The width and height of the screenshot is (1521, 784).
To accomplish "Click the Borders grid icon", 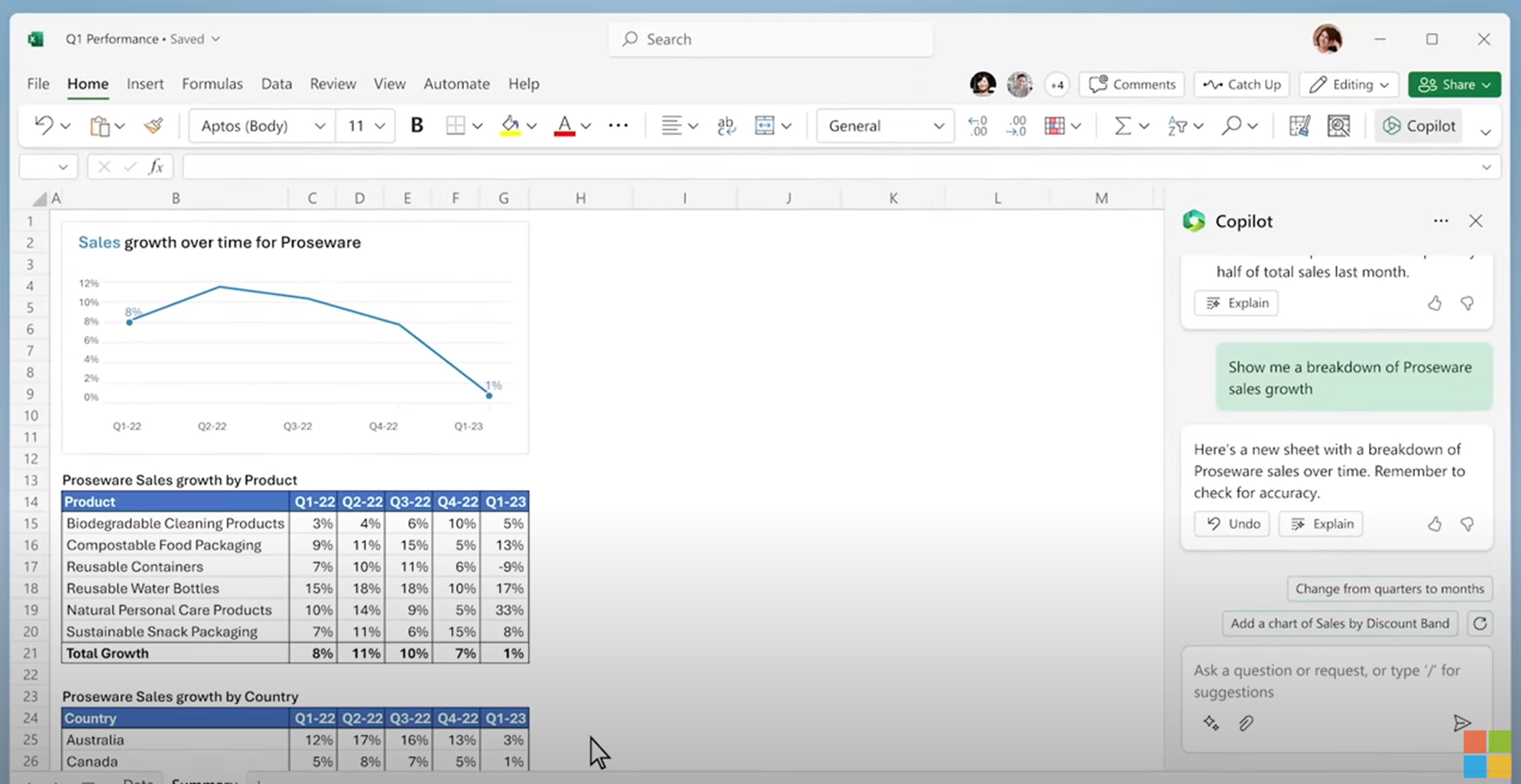I will click(456, 126).
